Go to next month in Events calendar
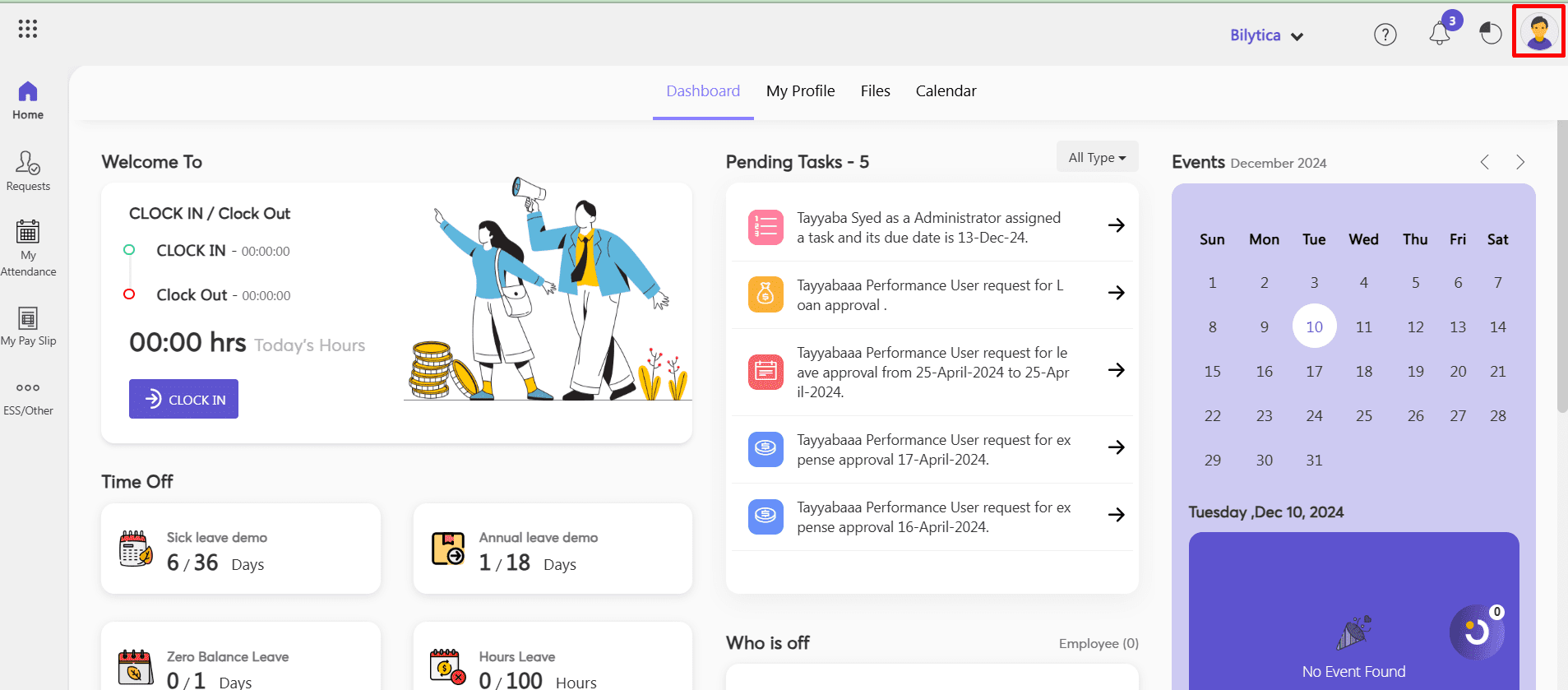 (1519, 162)
